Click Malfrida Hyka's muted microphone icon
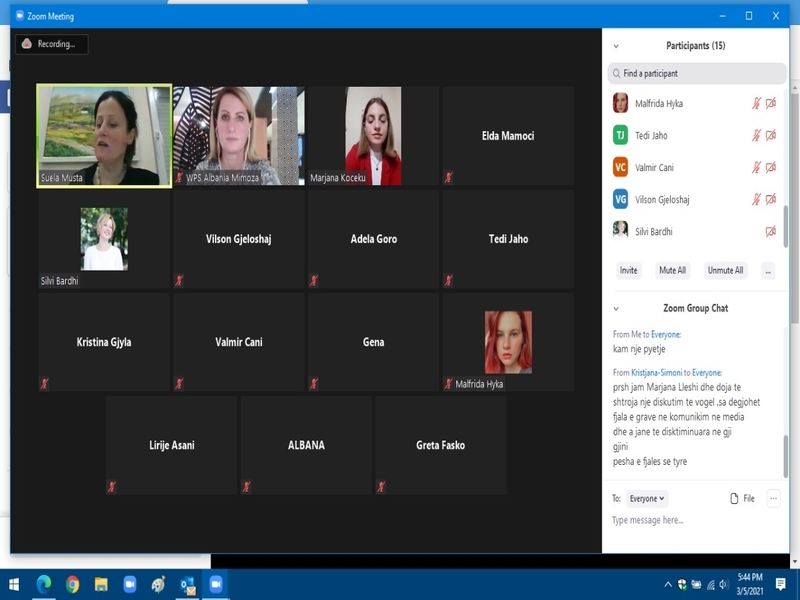The height and width of the screenshot is (600, 800). [x=757, y=103]
